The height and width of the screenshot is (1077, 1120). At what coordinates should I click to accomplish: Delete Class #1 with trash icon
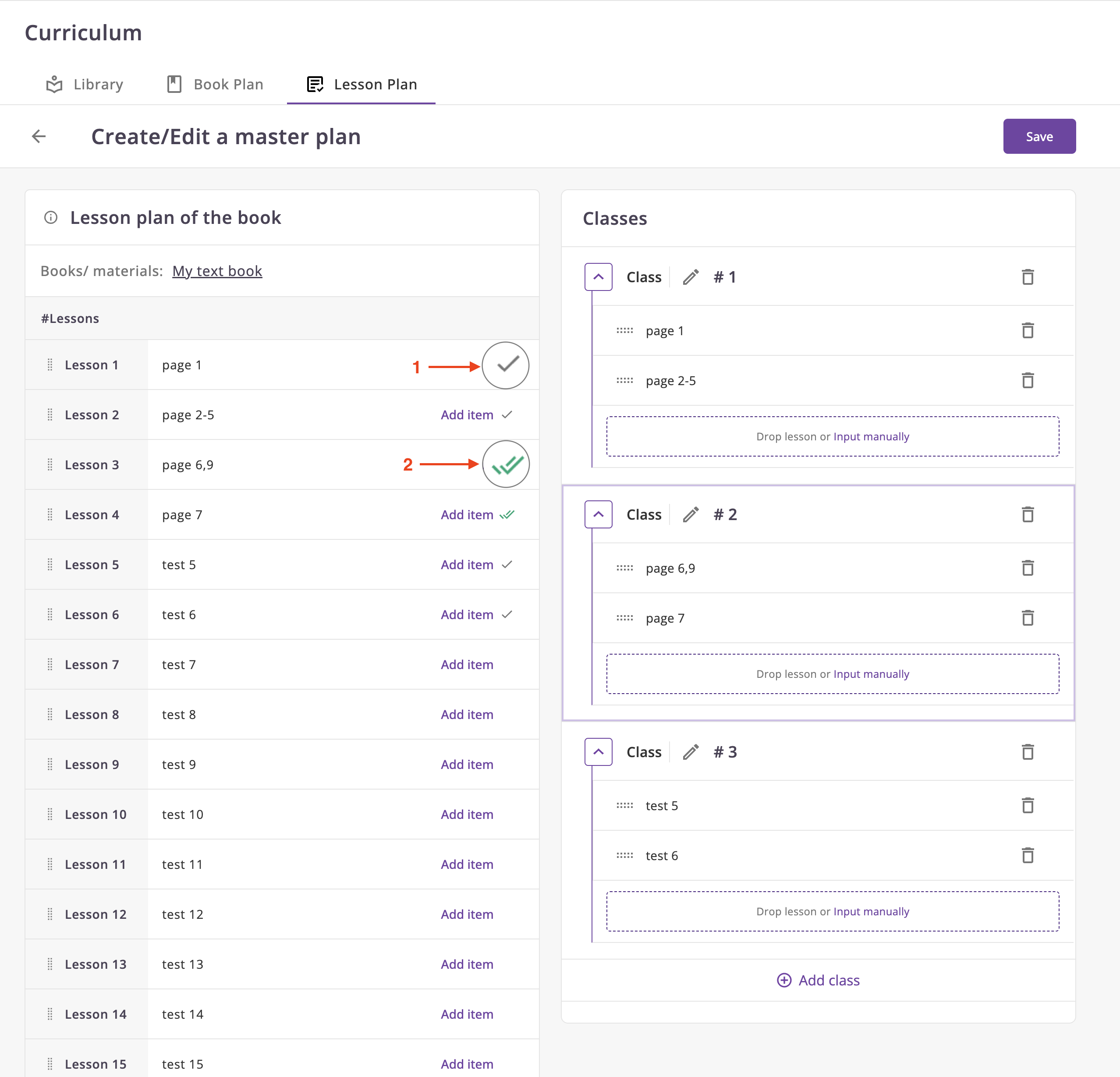[1028, 277]
